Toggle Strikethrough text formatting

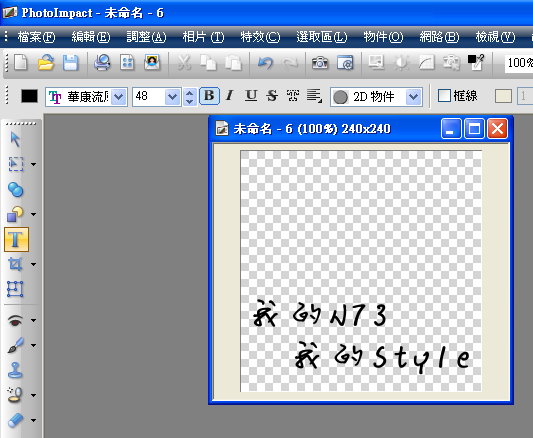272,96
